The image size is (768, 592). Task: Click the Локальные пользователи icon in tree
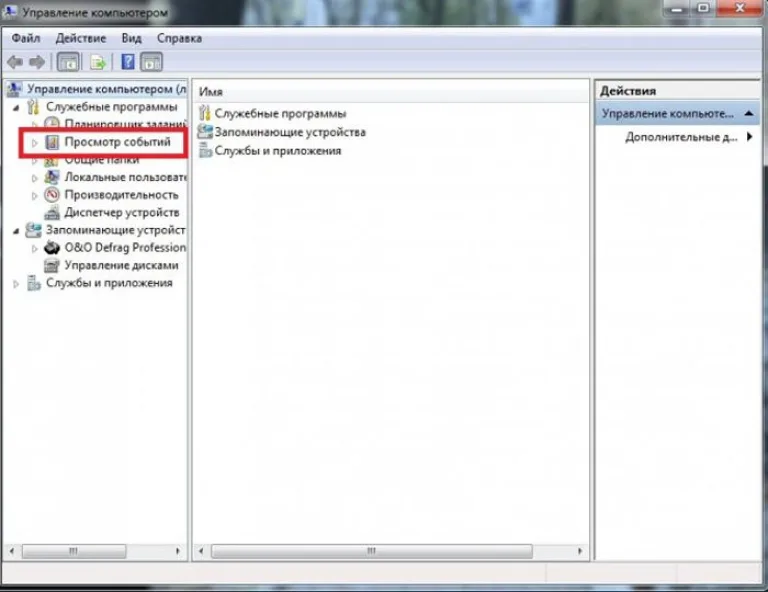tap(51, 177)
